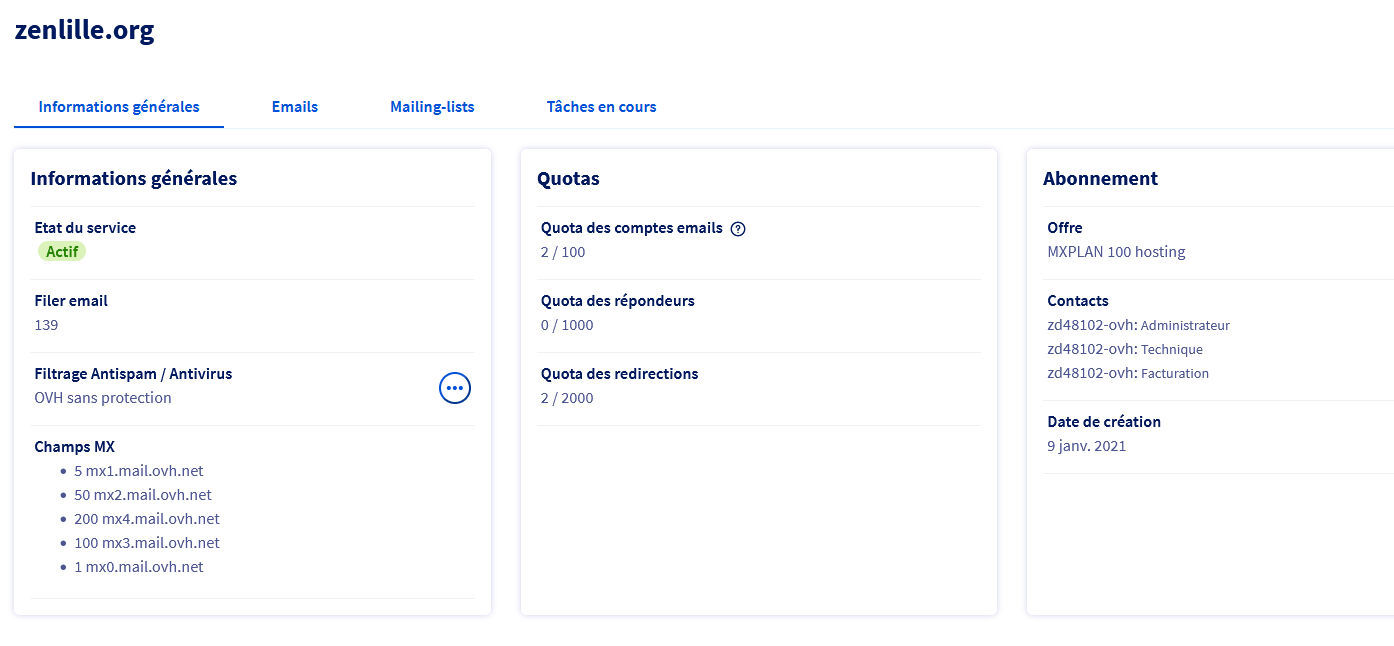This screenshot has width=1394, height=646.
Task: Open the Mailing-lists tab
Action: (432, 107)
